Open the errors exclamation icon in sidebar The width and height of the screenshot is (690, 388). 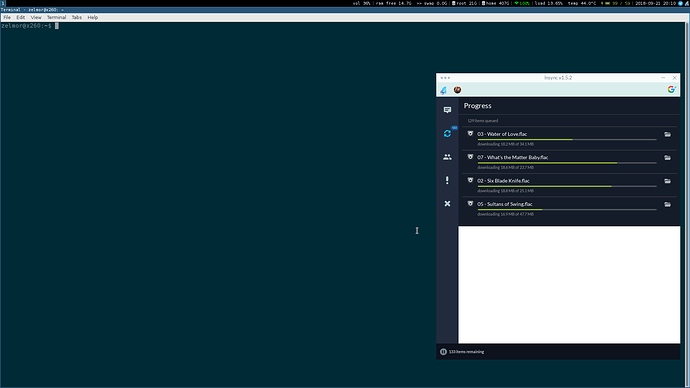coord(447,180)
